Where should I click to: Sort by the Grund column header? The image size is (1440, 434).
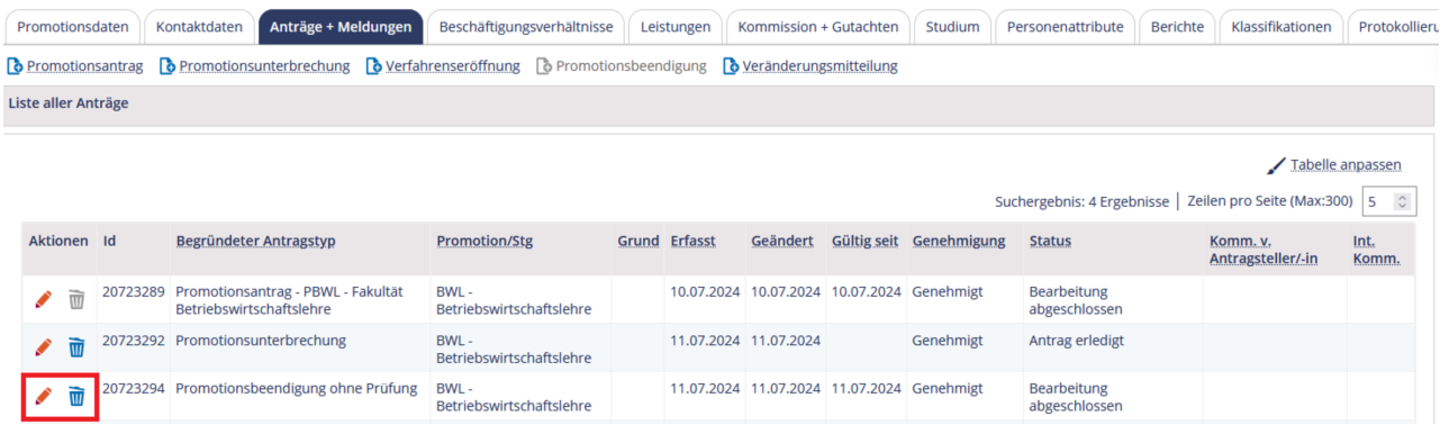point(638,241)
